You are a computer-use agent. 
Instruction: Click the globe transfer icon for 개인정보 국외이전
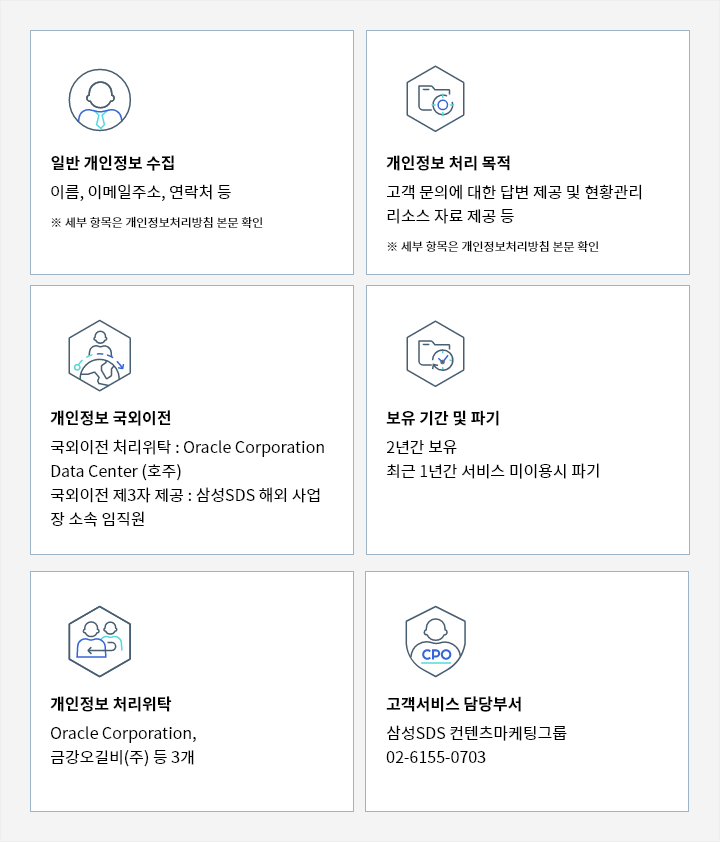point(100,355)
